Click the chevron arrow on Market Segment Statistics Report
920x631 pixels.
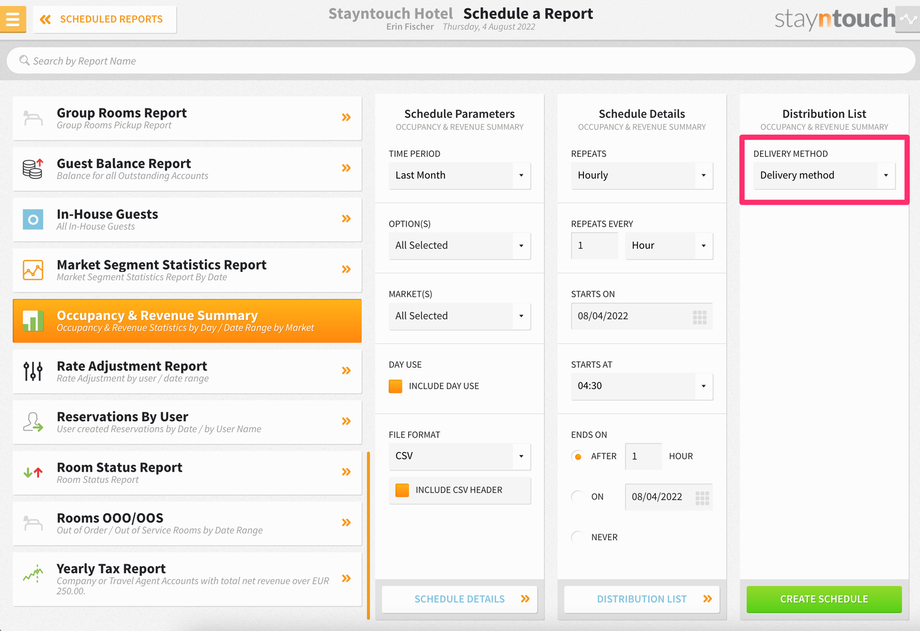pyautogui.click(x=346, y=269)
